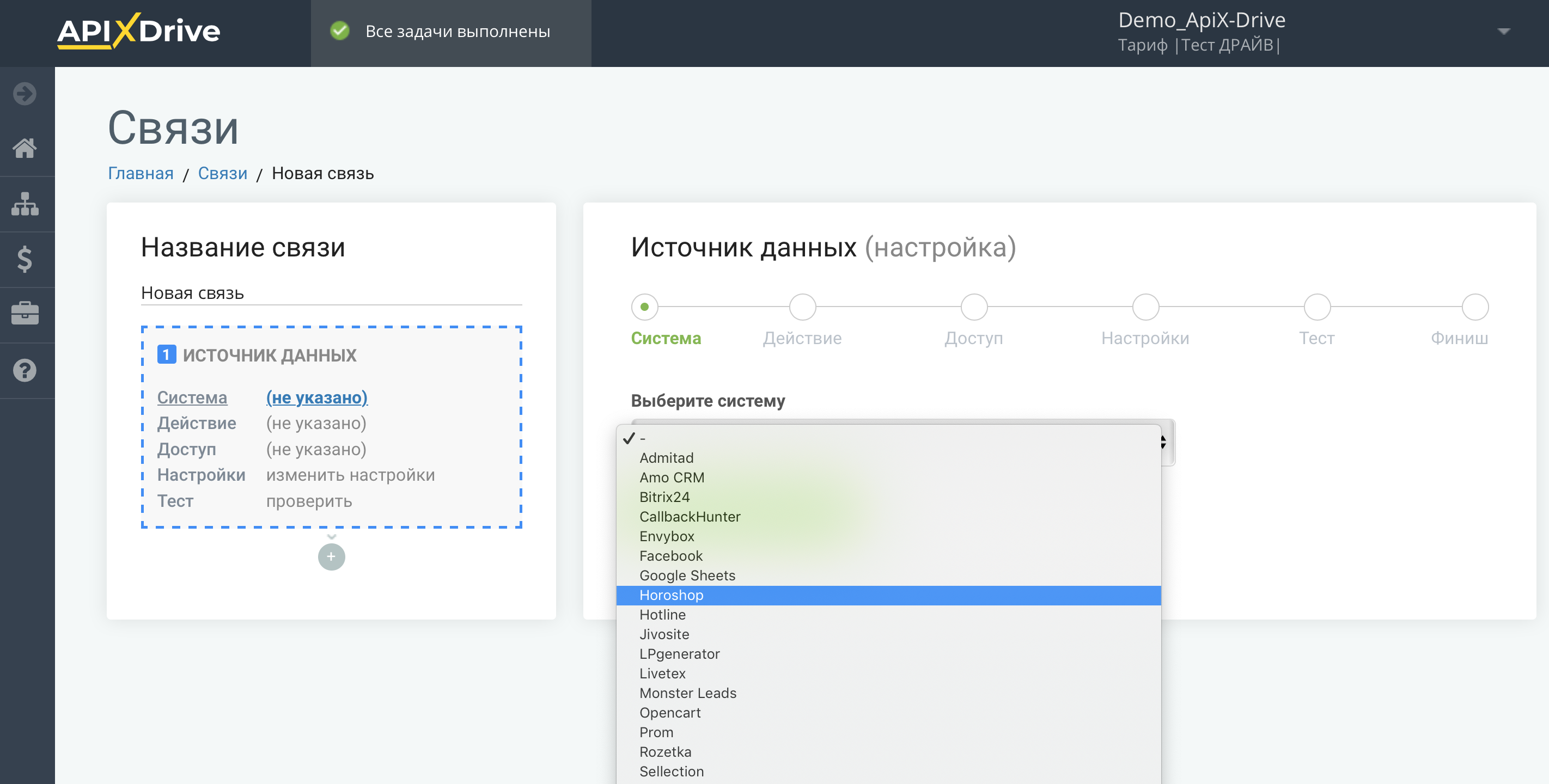Open the Home page via house icon
1549x784 pixels.
[x=25, y=148]
